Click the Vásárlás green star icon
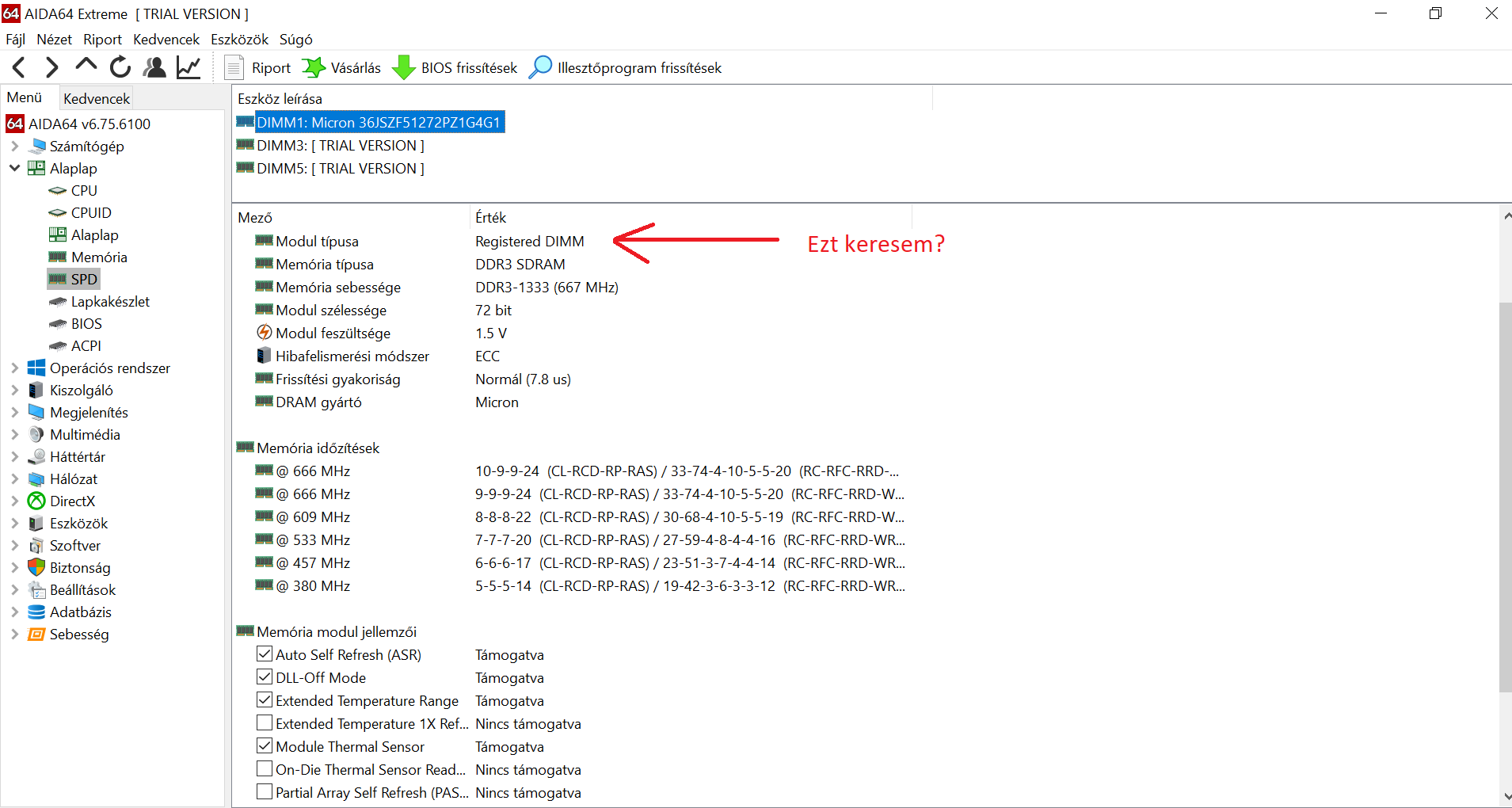1512x808 pixels. tap(314, 67)
